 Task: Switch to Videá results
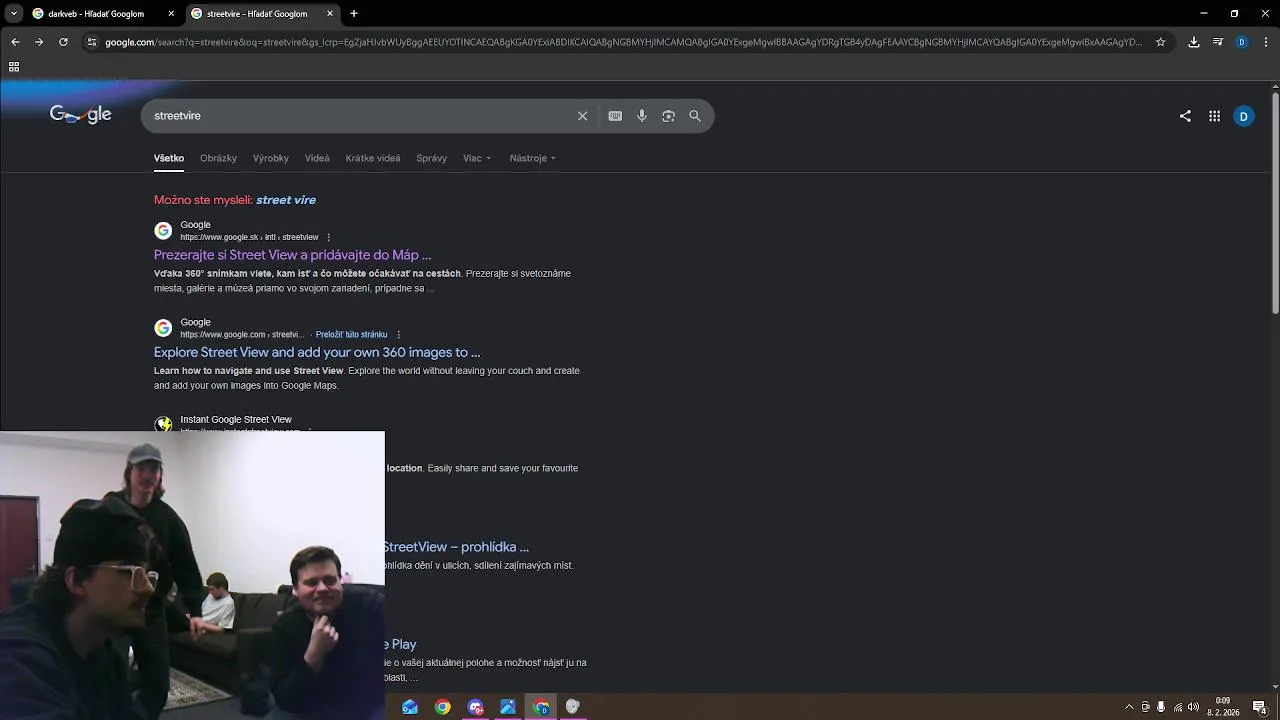coord(317,158)
